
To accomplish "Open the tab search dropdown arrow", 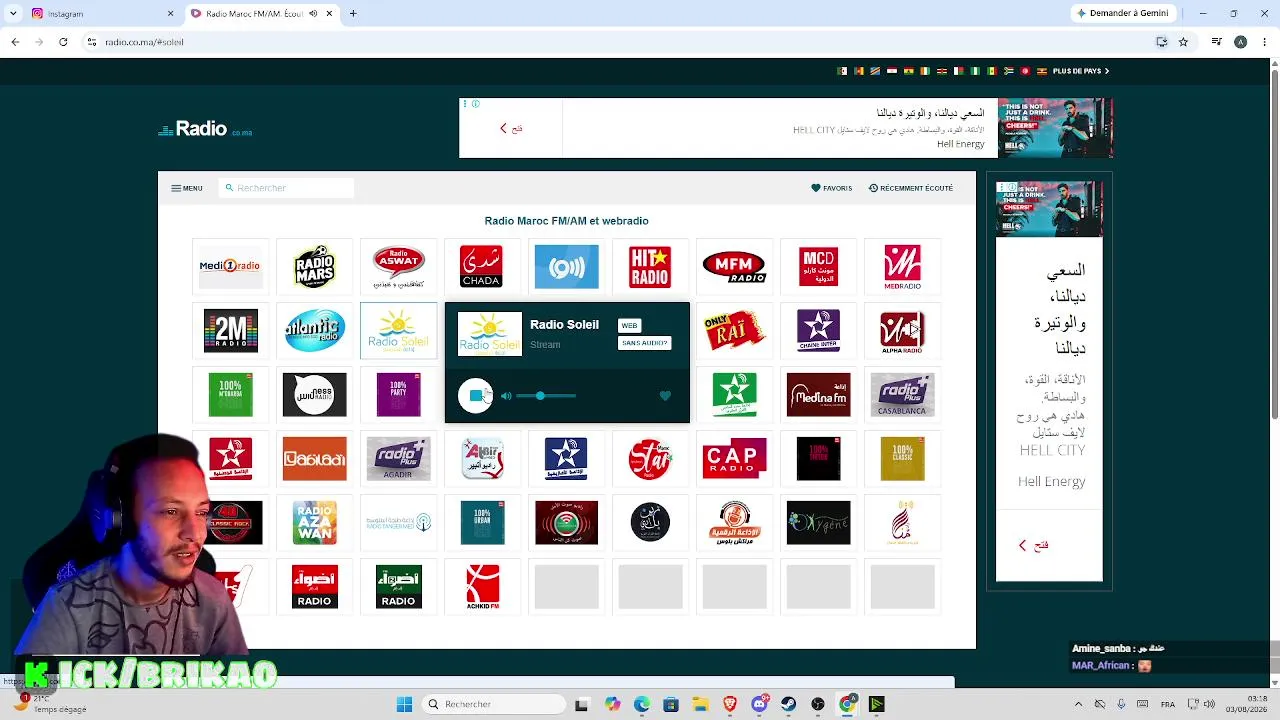I will [14, 14].
